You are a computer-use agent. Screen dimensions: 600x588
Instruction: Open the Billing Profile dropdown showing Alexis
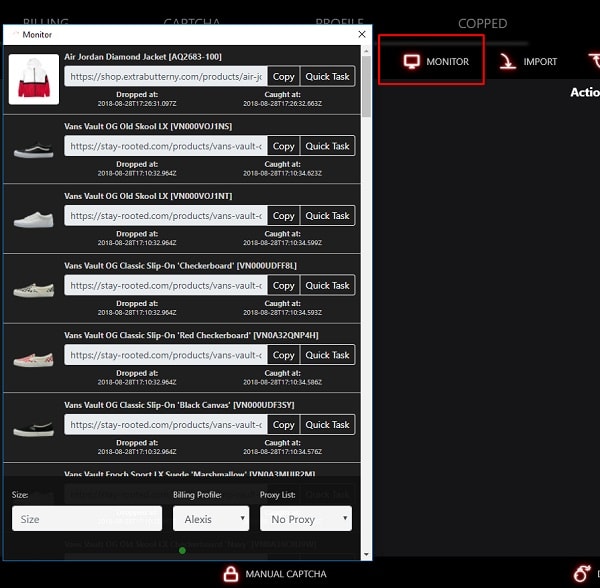point(211,519)
